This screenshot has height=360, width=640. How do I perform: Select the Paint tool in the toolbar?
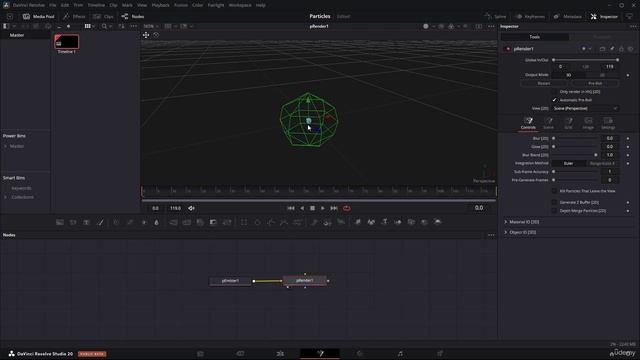[x=100, y=222]
